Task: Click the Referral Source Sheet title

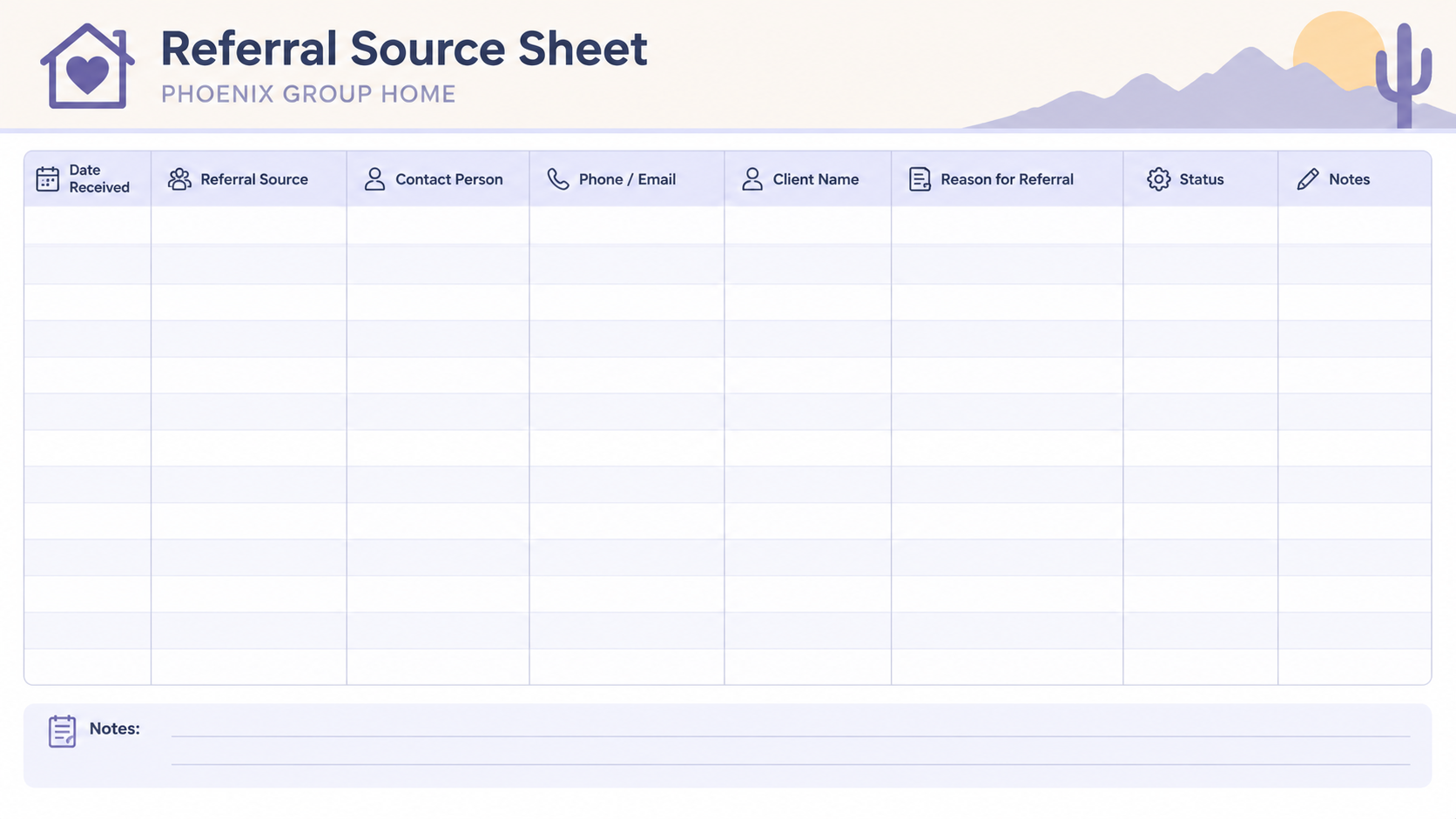Action: (404, 48)
